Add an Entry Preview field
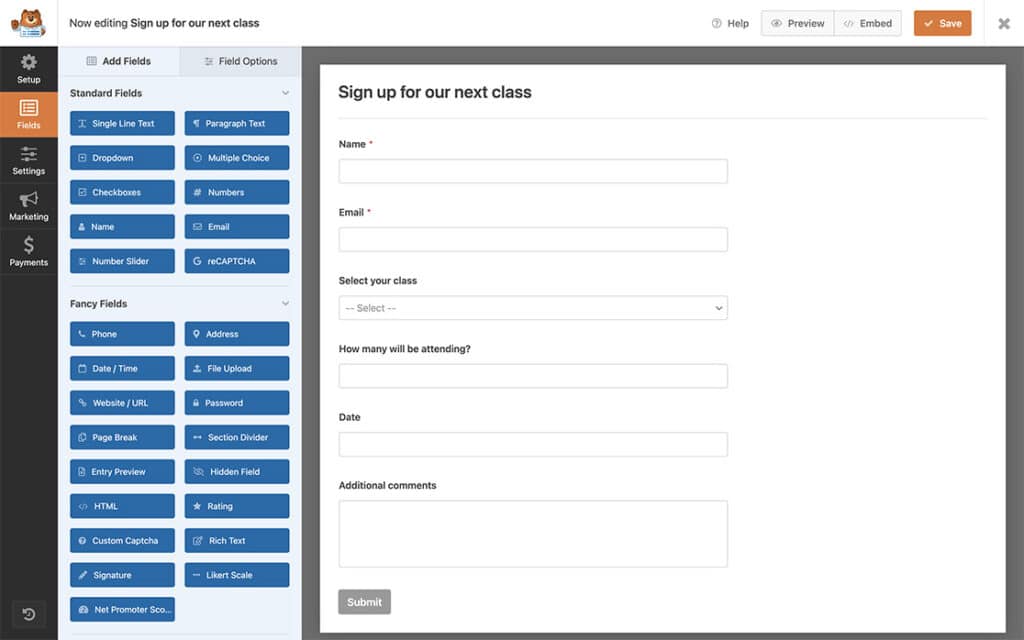This screenshot has height=640, width=1024. [x=122, y=472]
